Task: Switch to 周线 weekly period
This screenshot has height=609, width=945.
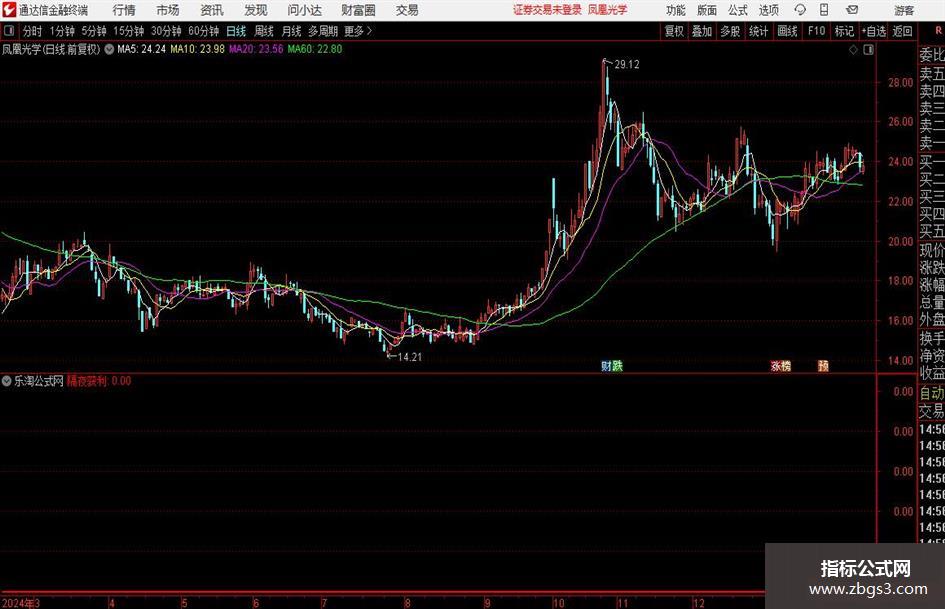Action: (264, 31)
